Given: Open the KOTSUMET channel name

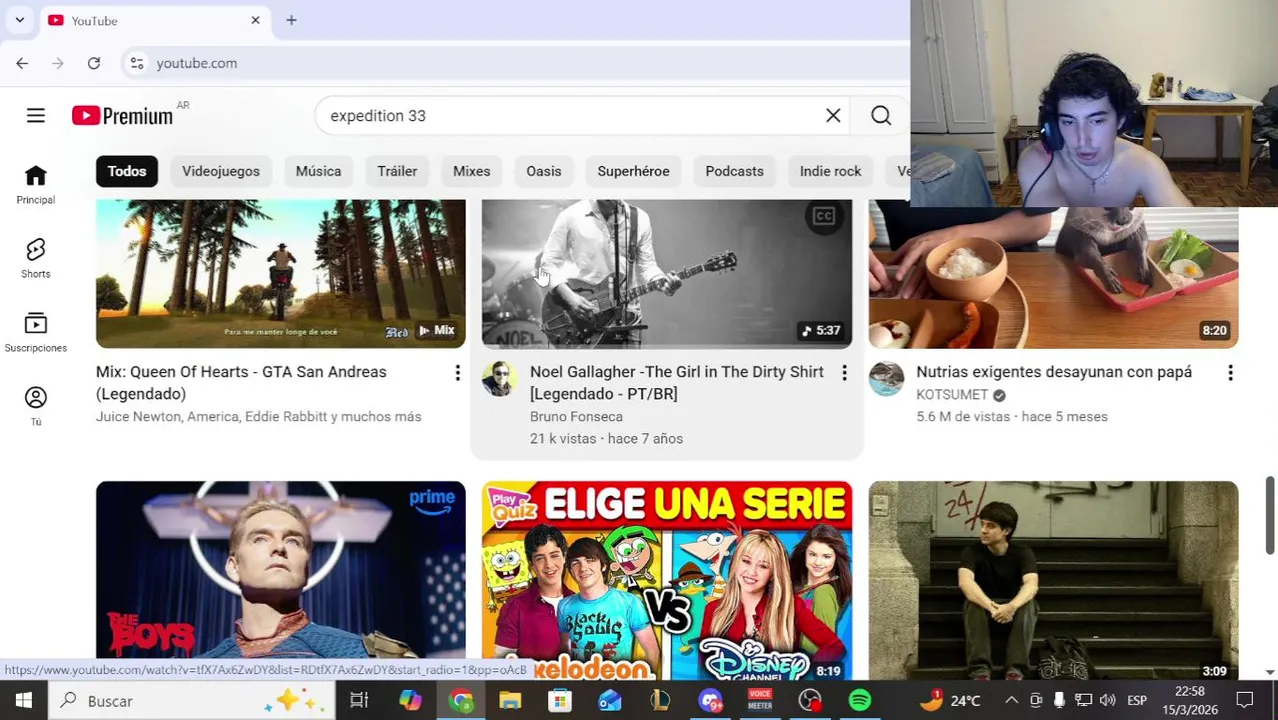Looking at the screenshot, I should (x=952, y=394).
